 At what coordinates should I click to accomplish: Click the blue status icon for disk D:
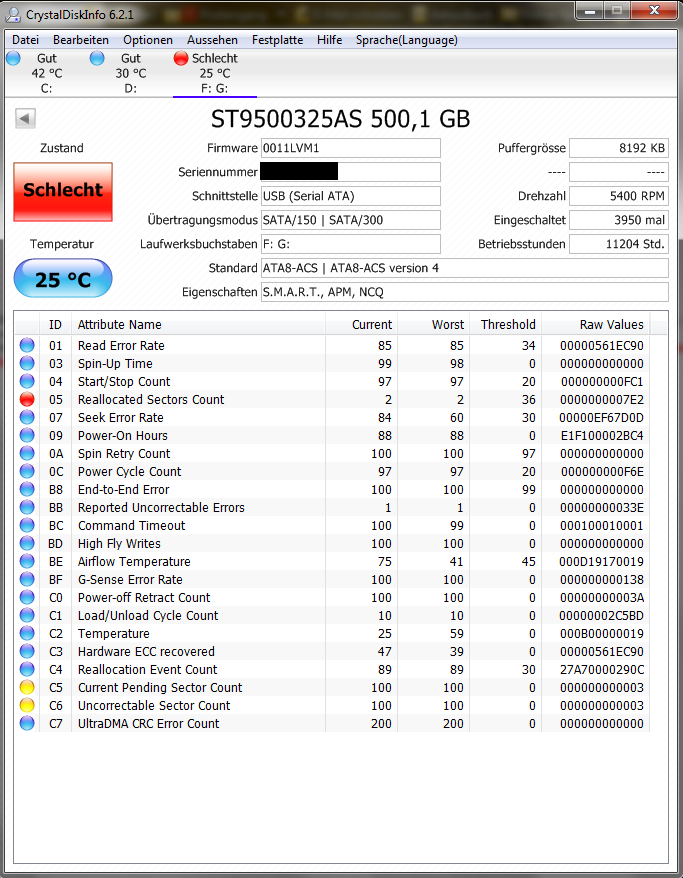pos(97,58)
